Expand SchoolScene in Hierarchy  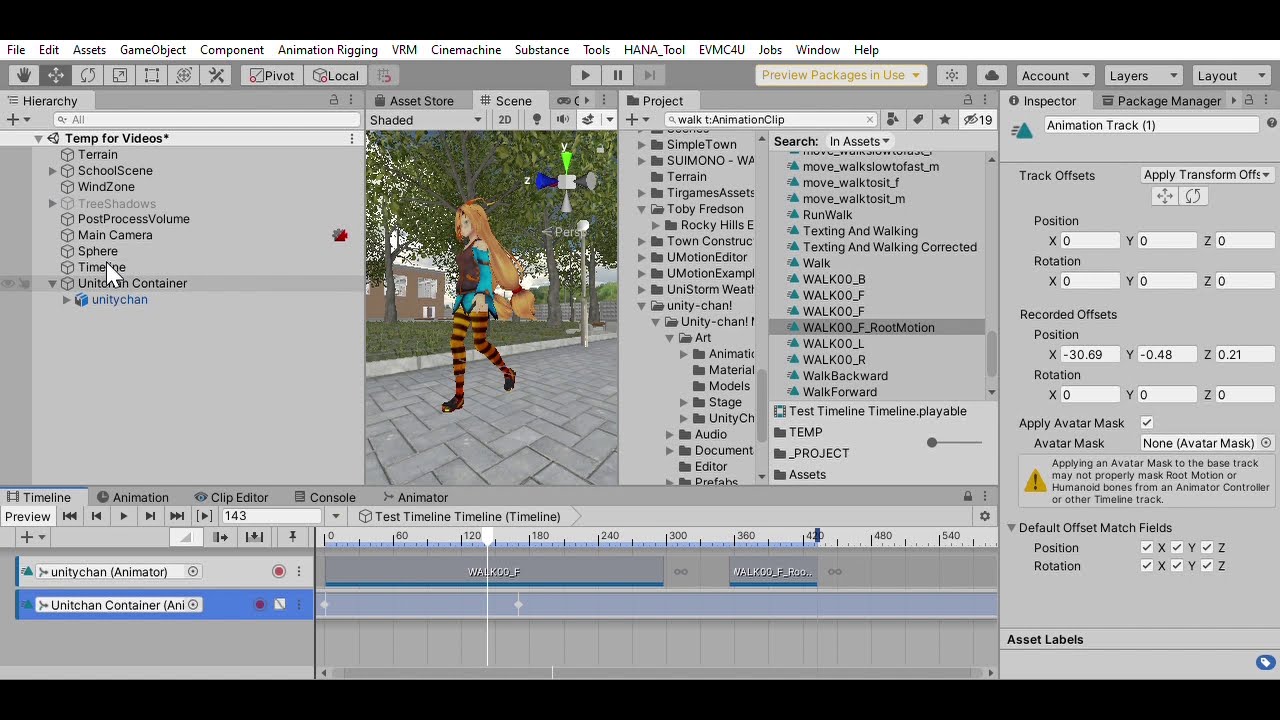[x=53, y=171]
